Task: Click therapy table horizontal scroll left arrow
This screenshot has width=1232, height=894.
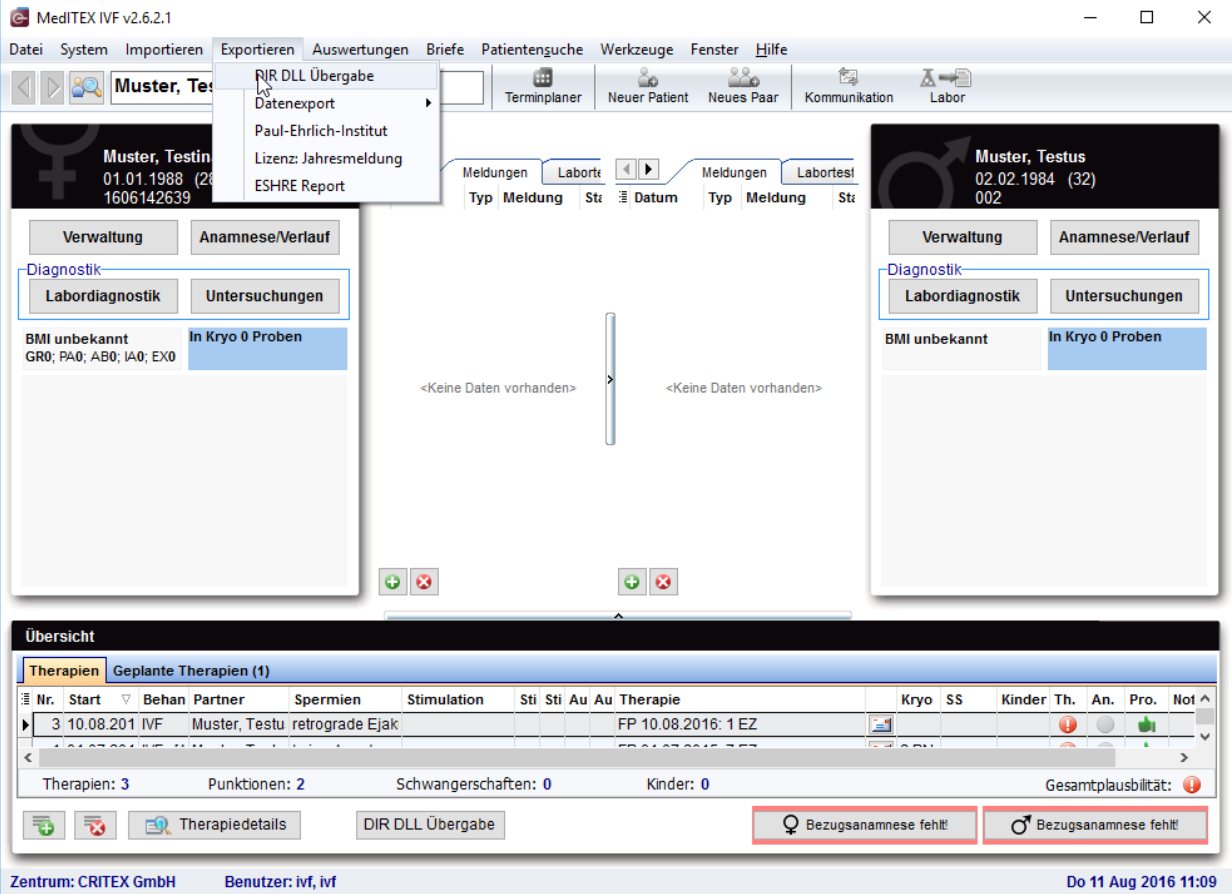Action: coord(27,758)
